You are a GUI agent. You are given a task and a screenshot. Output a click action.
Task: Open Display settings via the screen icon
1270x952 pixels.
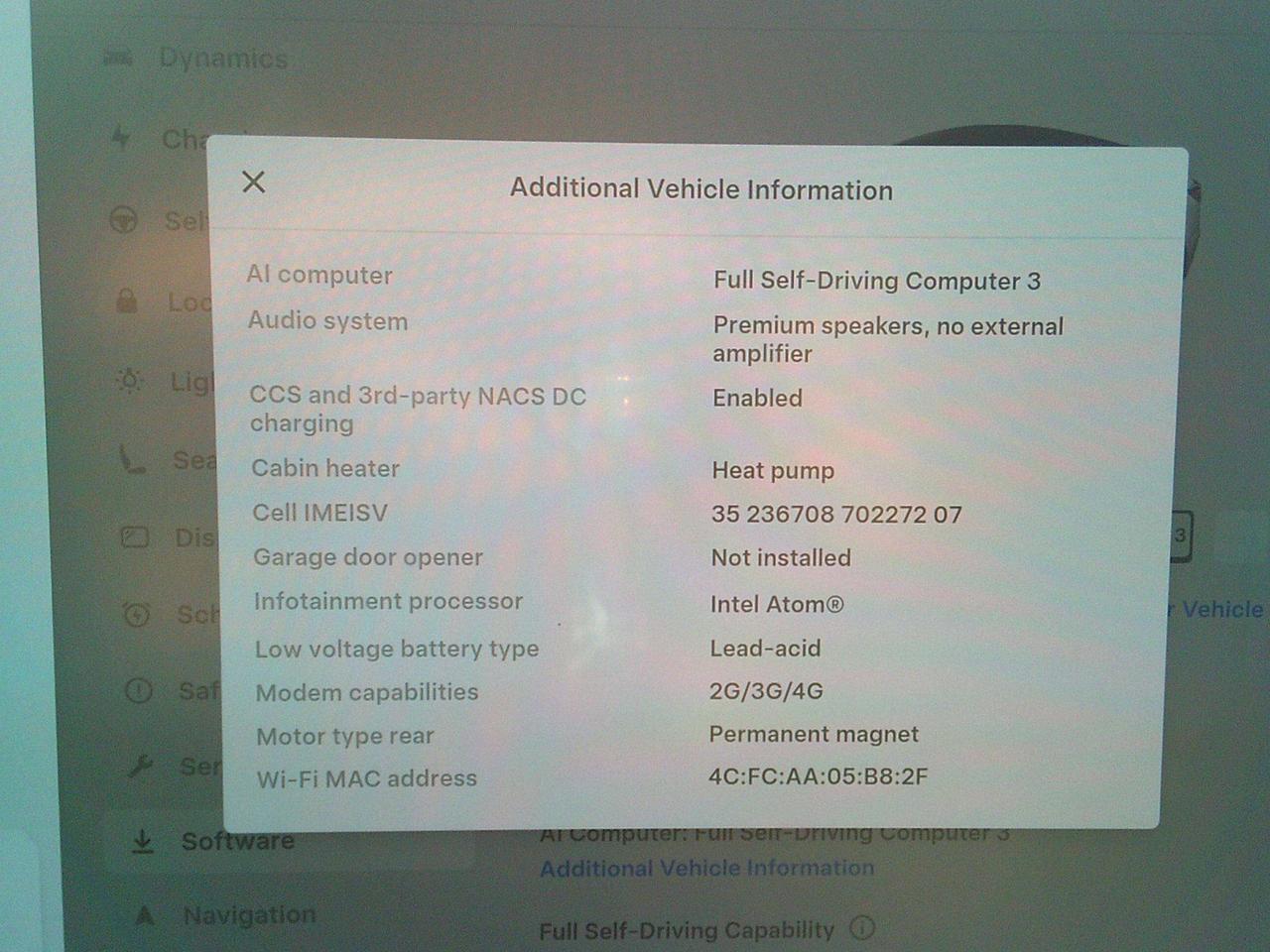[134, 537]
